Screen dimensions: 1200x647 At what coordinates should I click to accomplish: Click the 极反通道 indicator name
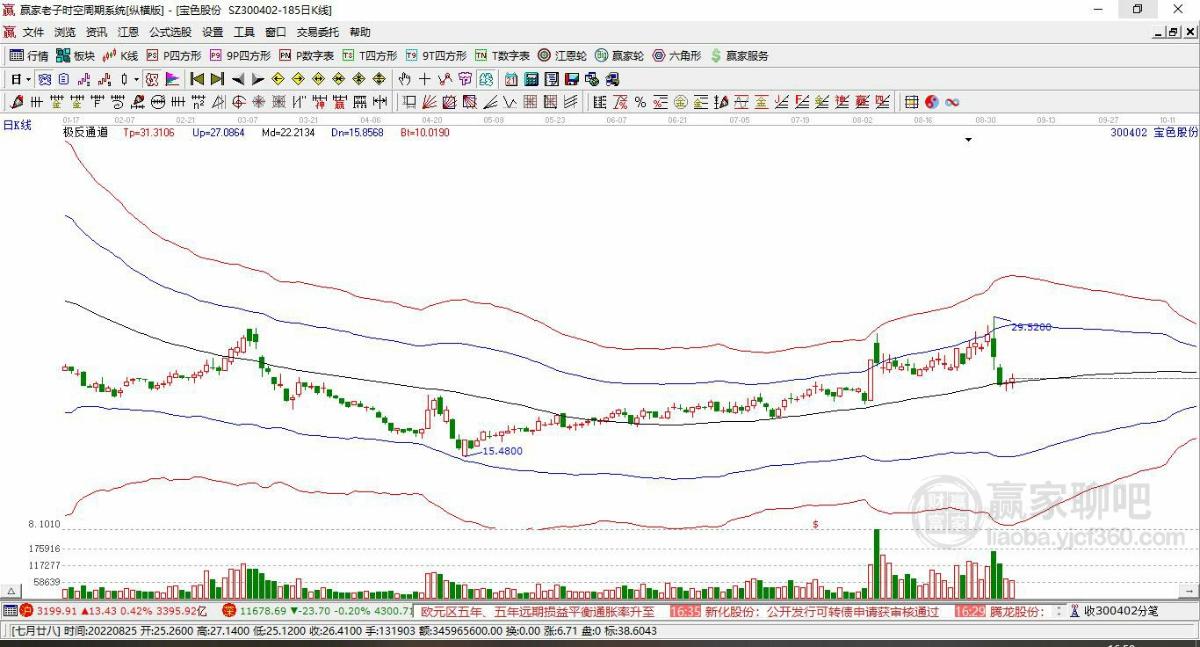85,131
